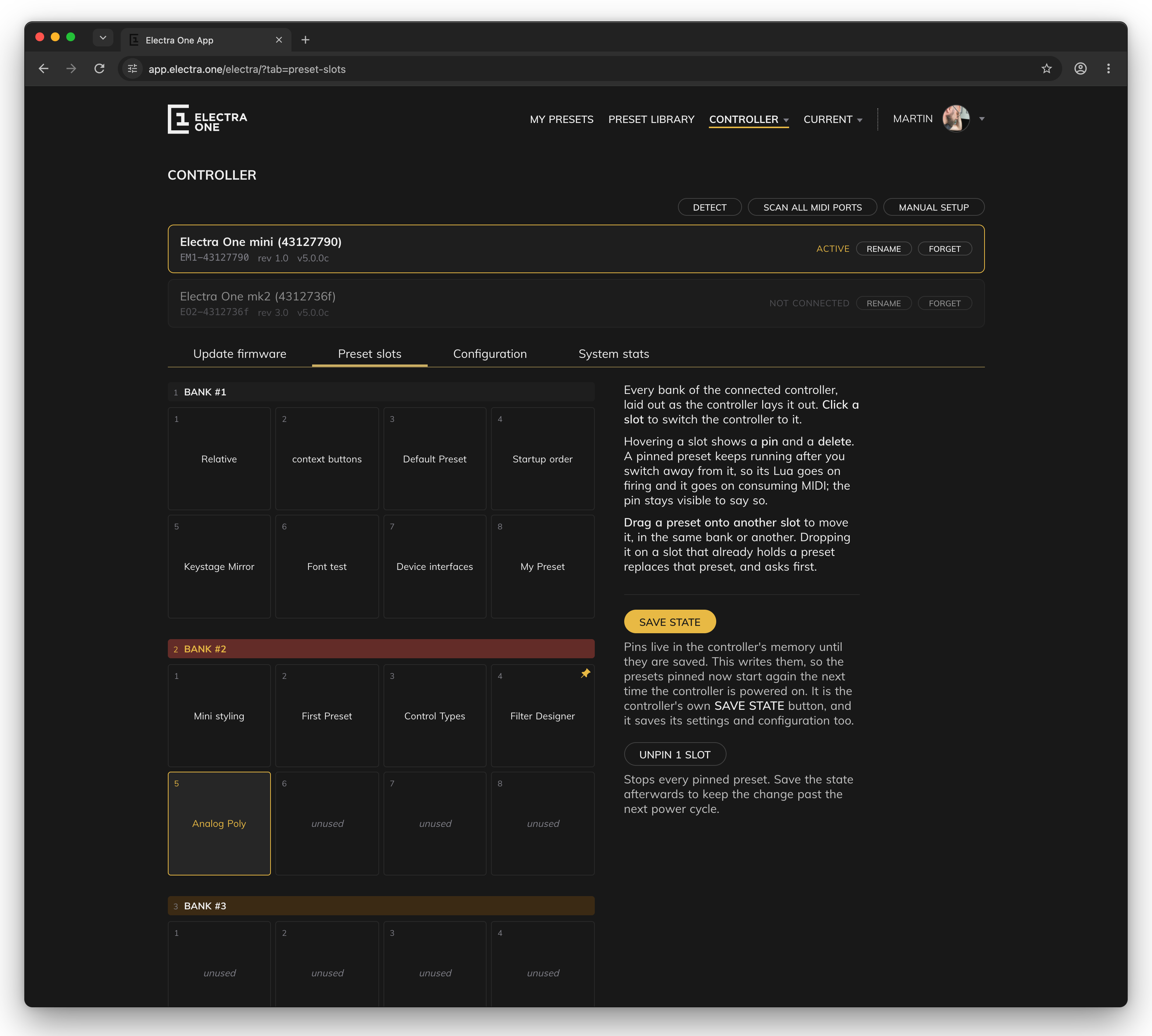Switch to the First Preset slot

pos(327,716)
